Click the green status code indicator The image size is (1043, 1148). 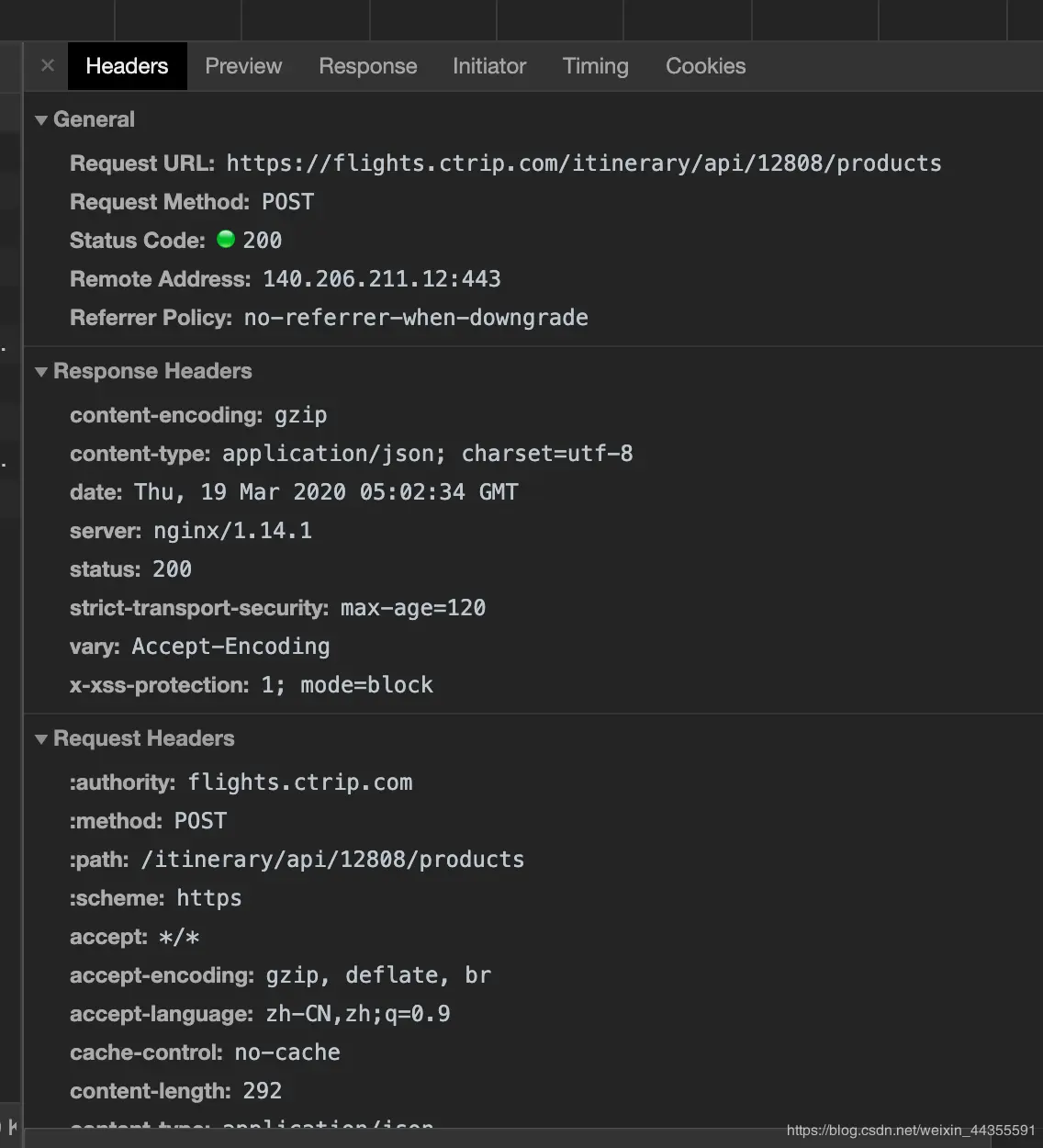pyautogui.click(x=226, y=240)
